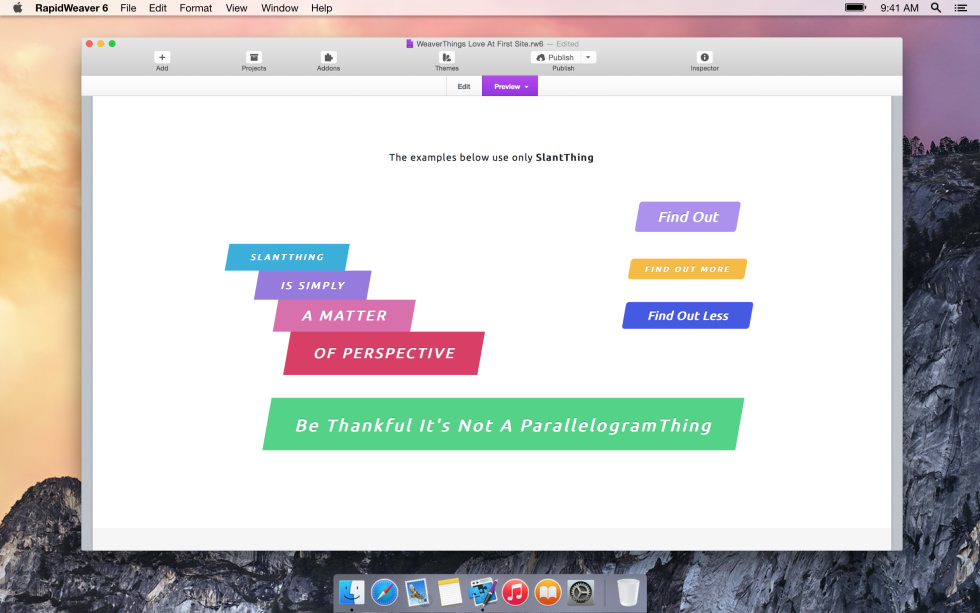Click the purple IS SIMPLY banner
Image resolution: width=980 pixels, height=613 pixels.
[x=312, y=285]
